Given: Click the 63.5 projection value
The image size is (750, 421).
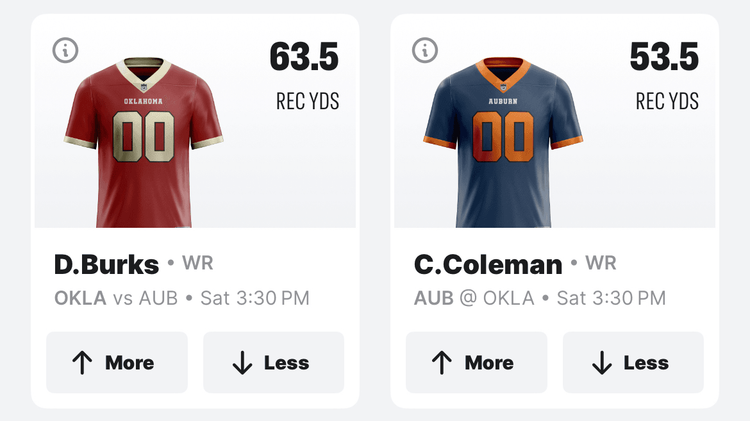Looking at the screenshot, I should 304,58.
